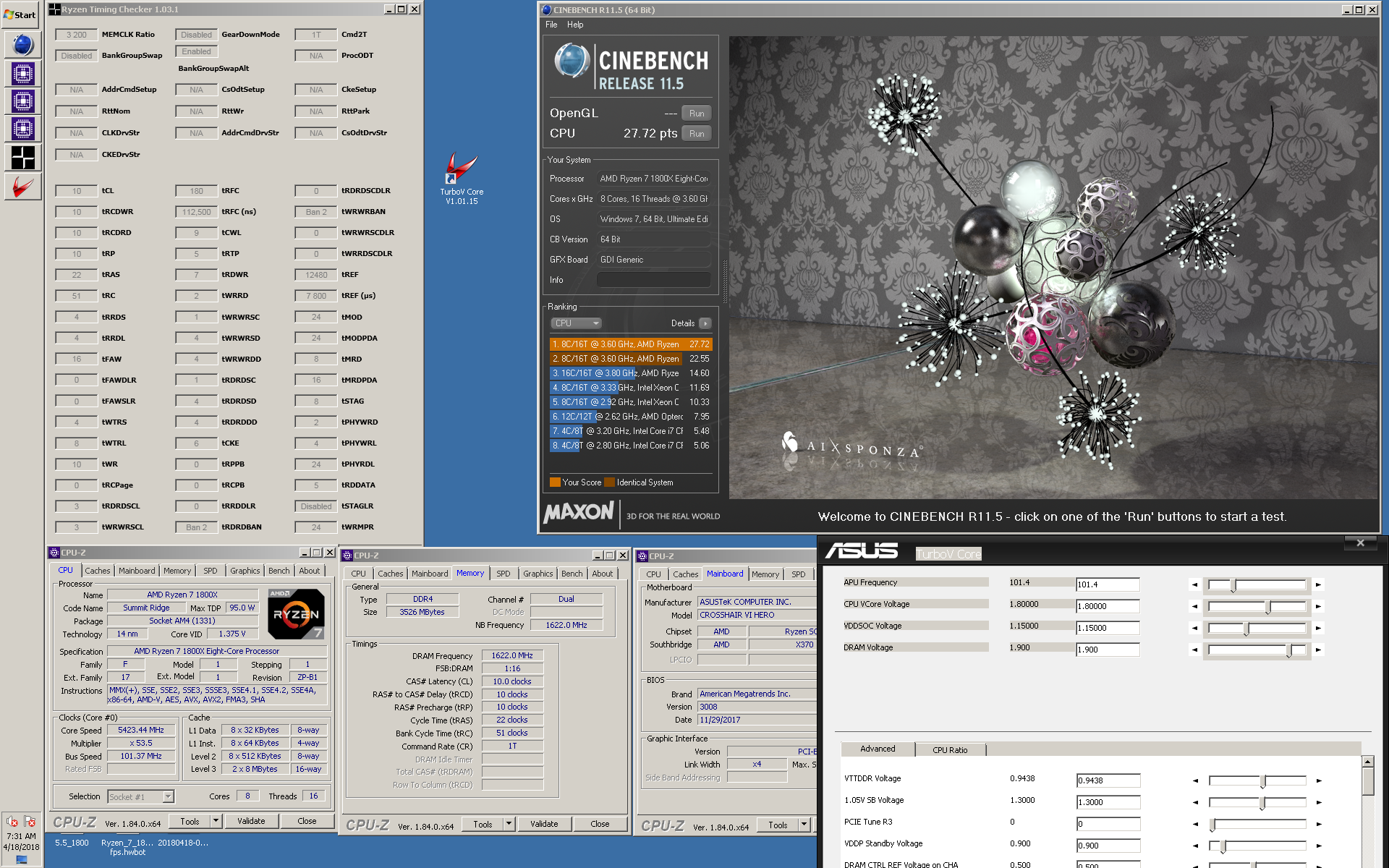
Task: Click the clock showing 7:31 AM
Action: point(21,836)
